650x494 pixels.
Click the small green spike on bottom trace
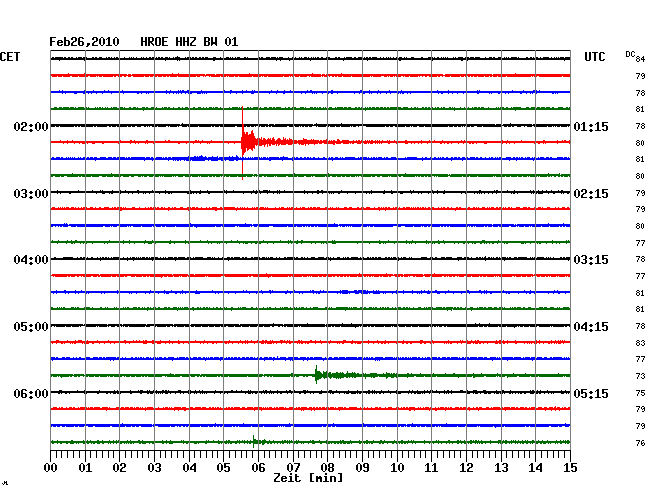point(254,442)
